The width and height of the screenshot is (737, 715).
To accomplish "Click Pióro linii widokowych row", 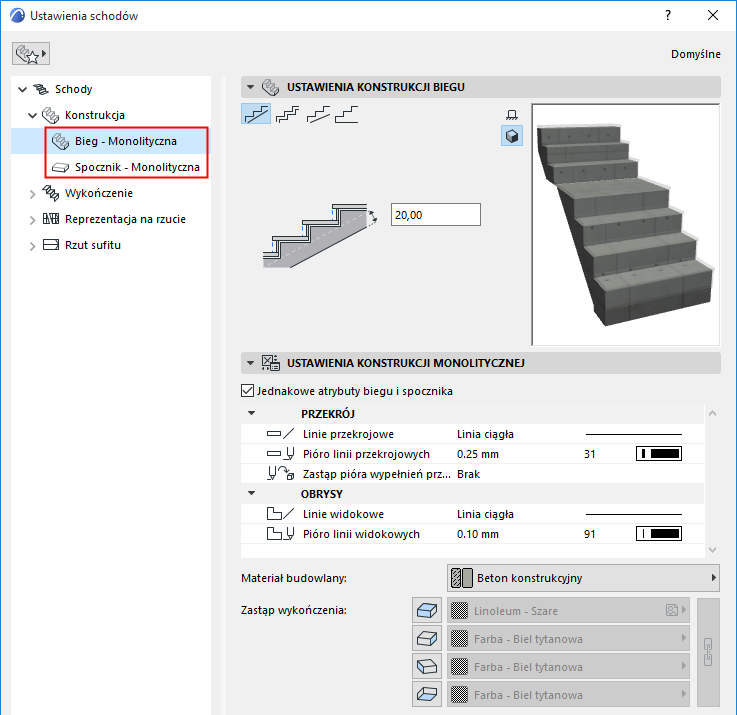I will [x=472, y=534].
